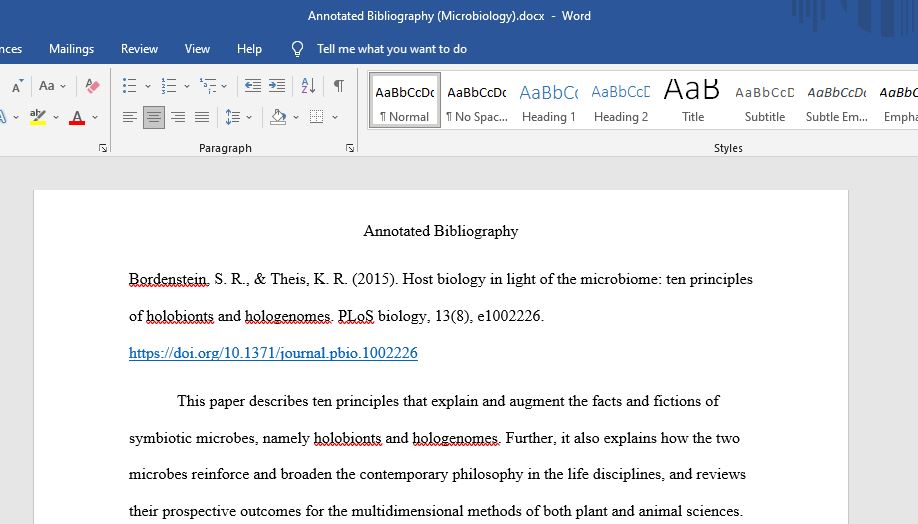Open the Paragraph dialog launcher
918x524 pixels.
(350, 148)
